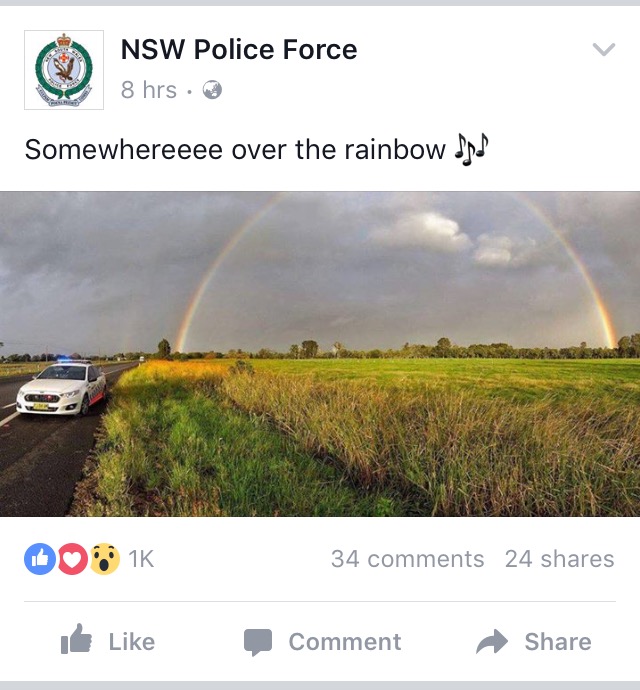Click the speech bubble Comment icon
This screenshot has width=640, height=690.
258,642
